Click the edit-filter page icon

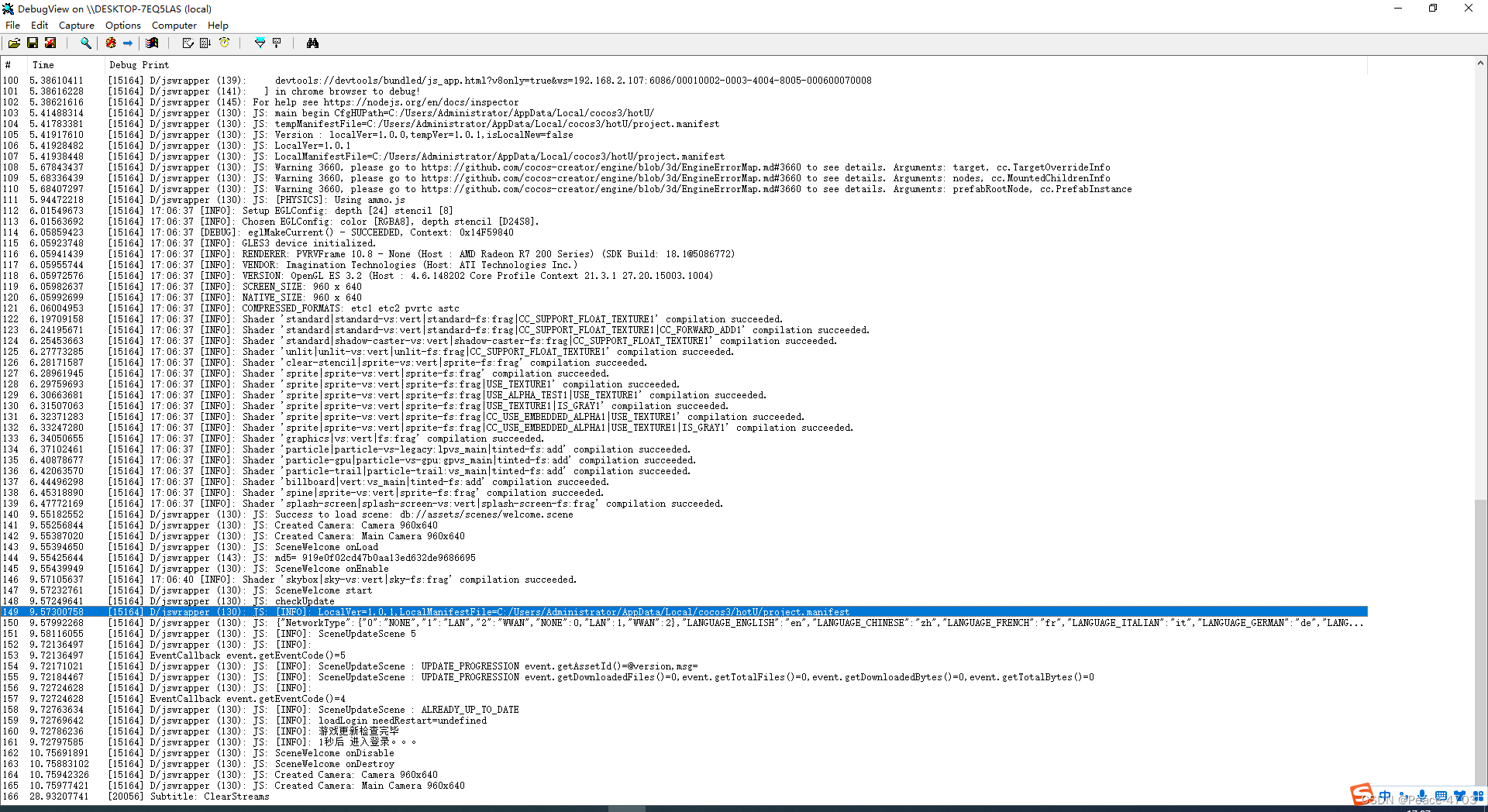[188, 43]
